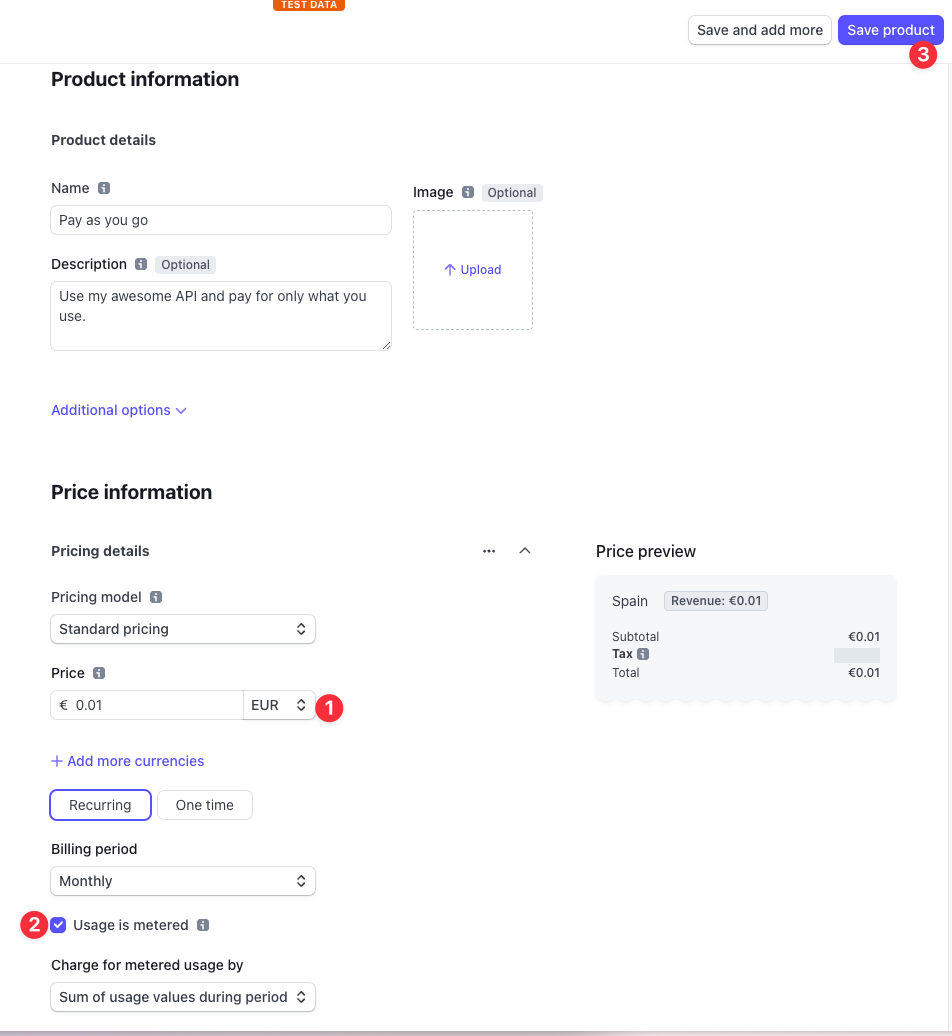Expand Additional options

[119, 410]
